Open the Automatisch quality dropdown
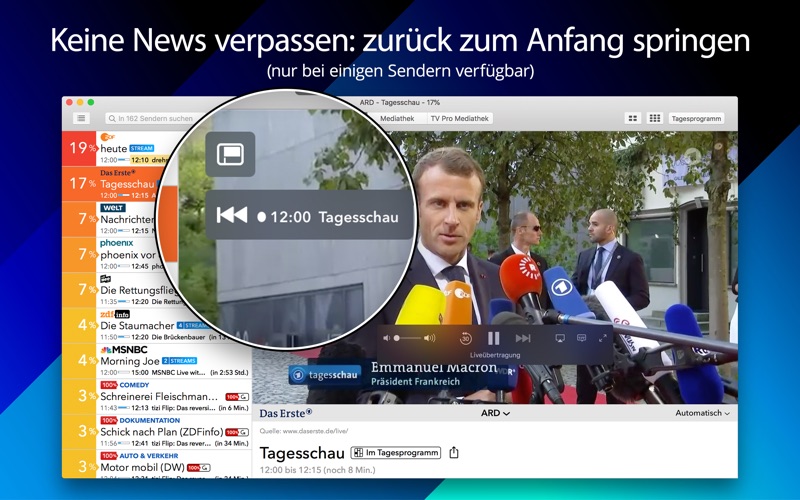Image resolution: width=800 pixels, height=500 pixels. pos(703,413)
